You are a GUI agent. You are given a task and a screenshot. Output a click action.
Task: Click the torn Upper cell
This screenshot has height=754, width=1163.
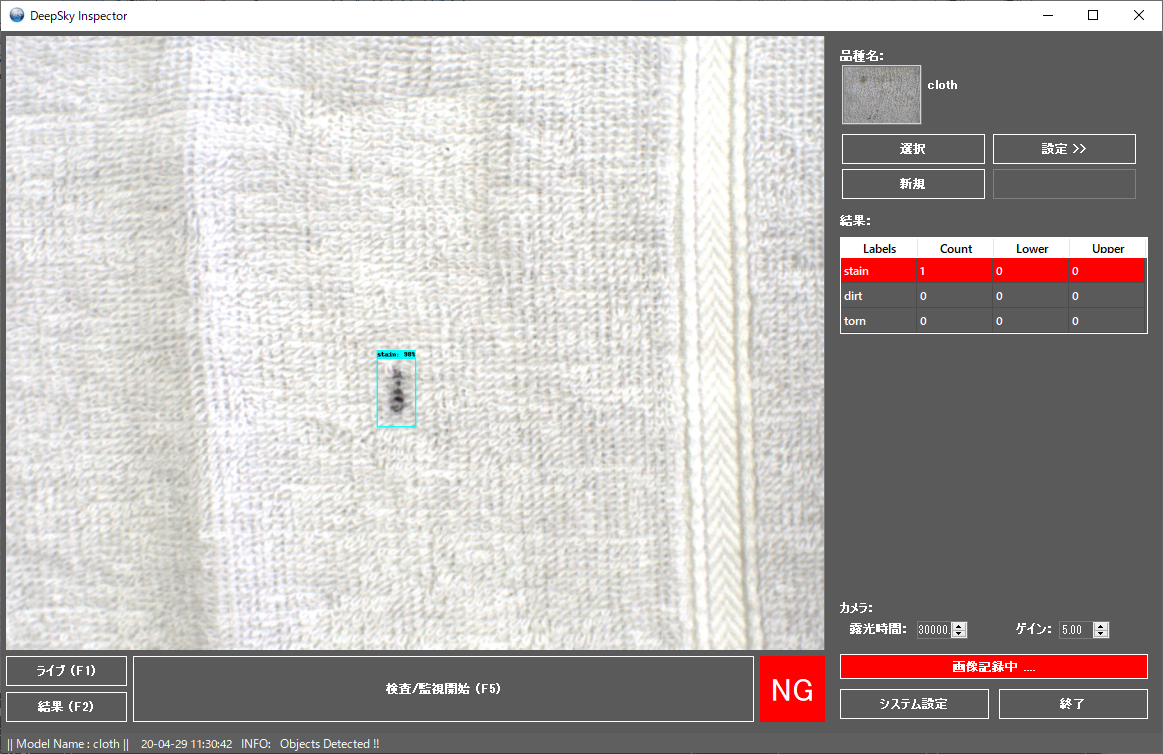coord(1108,321)
